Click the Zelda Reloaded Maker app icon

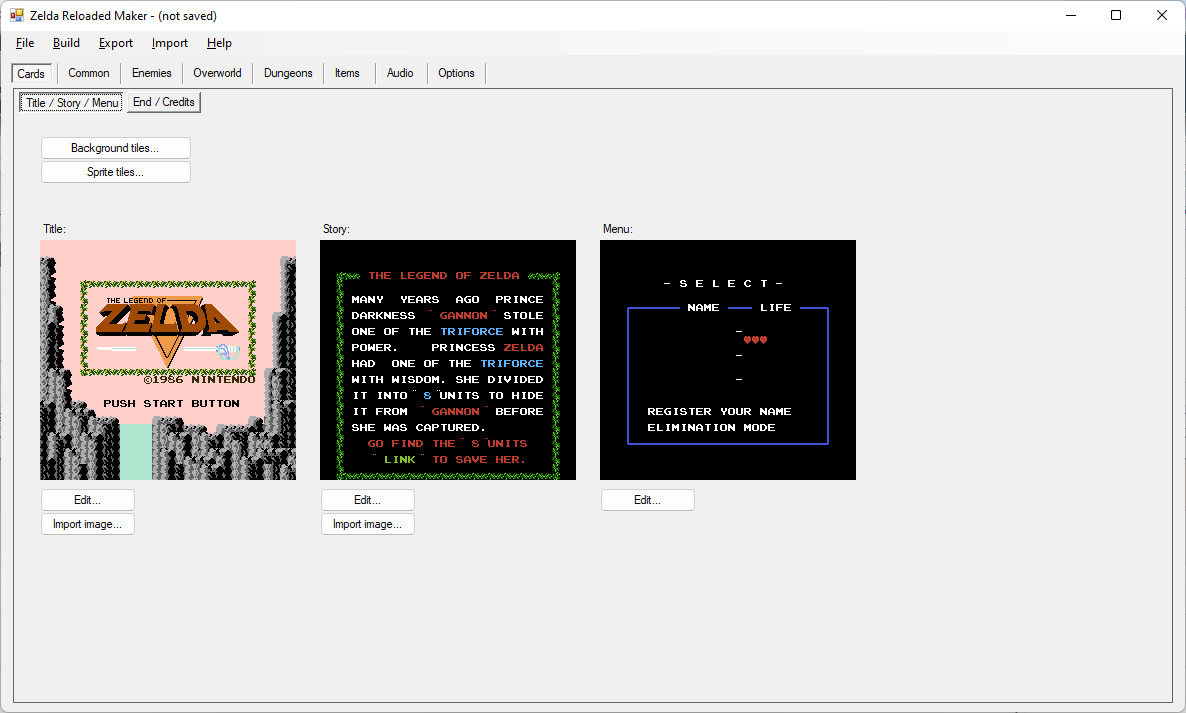17,15
